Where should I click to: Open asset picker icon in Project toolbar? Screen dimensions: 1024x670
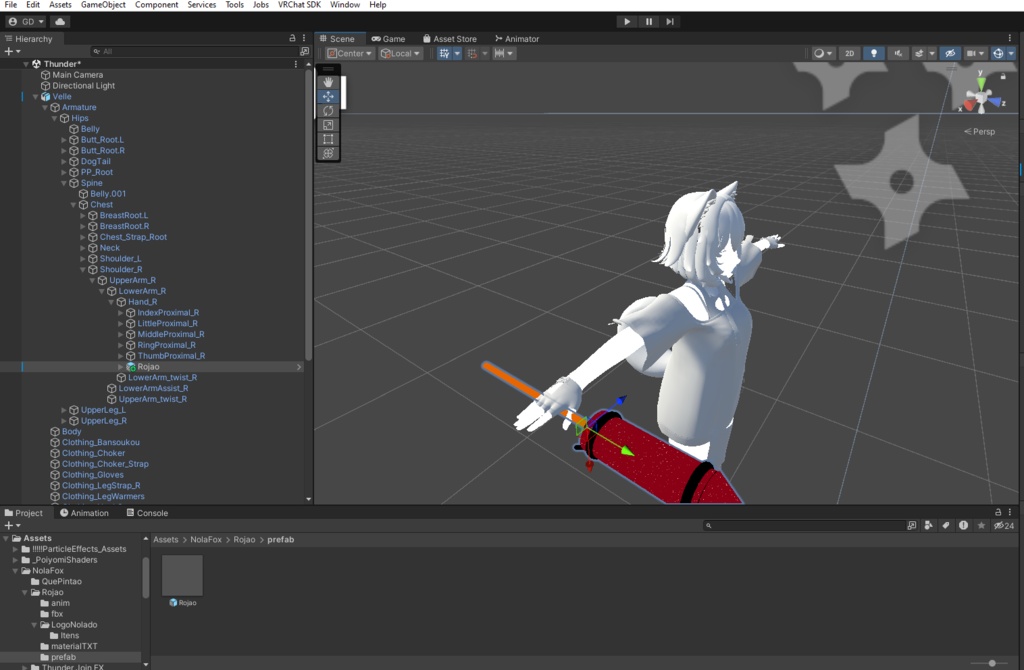(912, 525)
